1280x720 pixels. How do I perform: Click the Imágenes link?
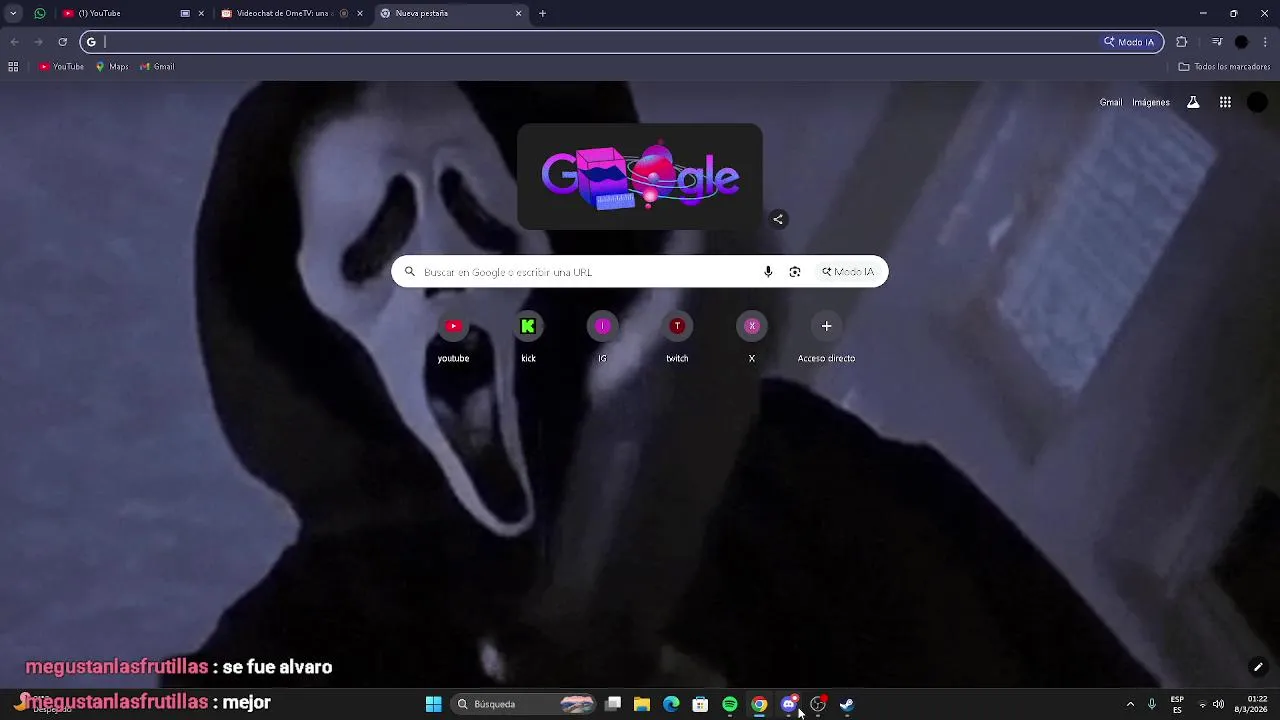[1151, 102]
